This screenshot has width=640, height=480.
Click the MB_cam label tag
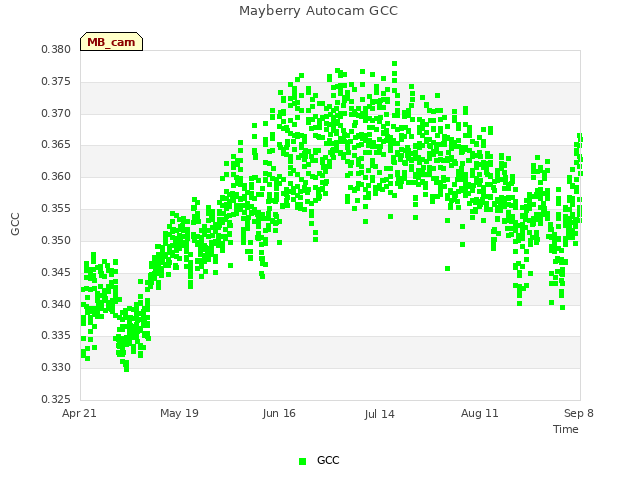(x=111, y=42)
